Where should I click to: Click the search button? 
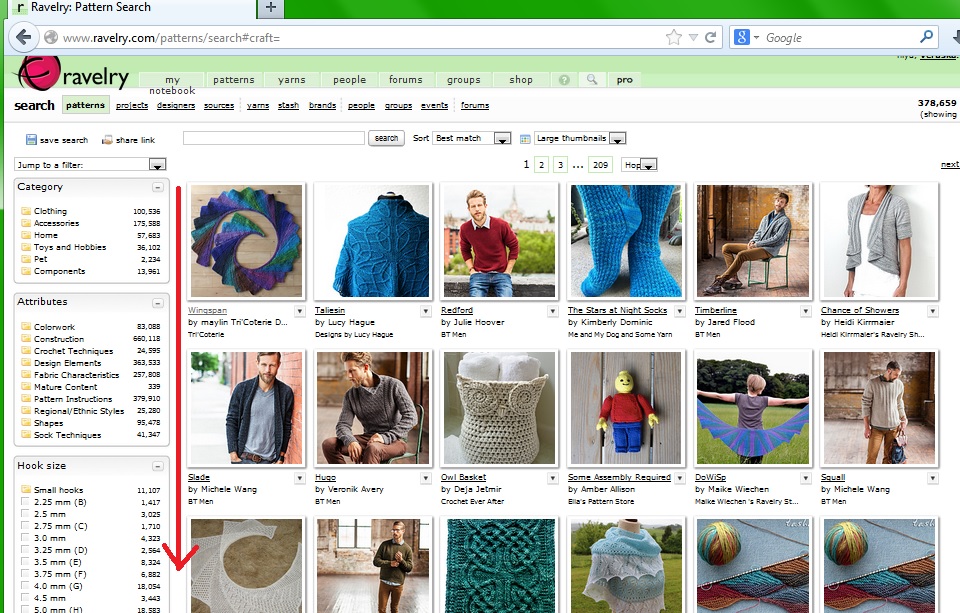coord(386,138)
